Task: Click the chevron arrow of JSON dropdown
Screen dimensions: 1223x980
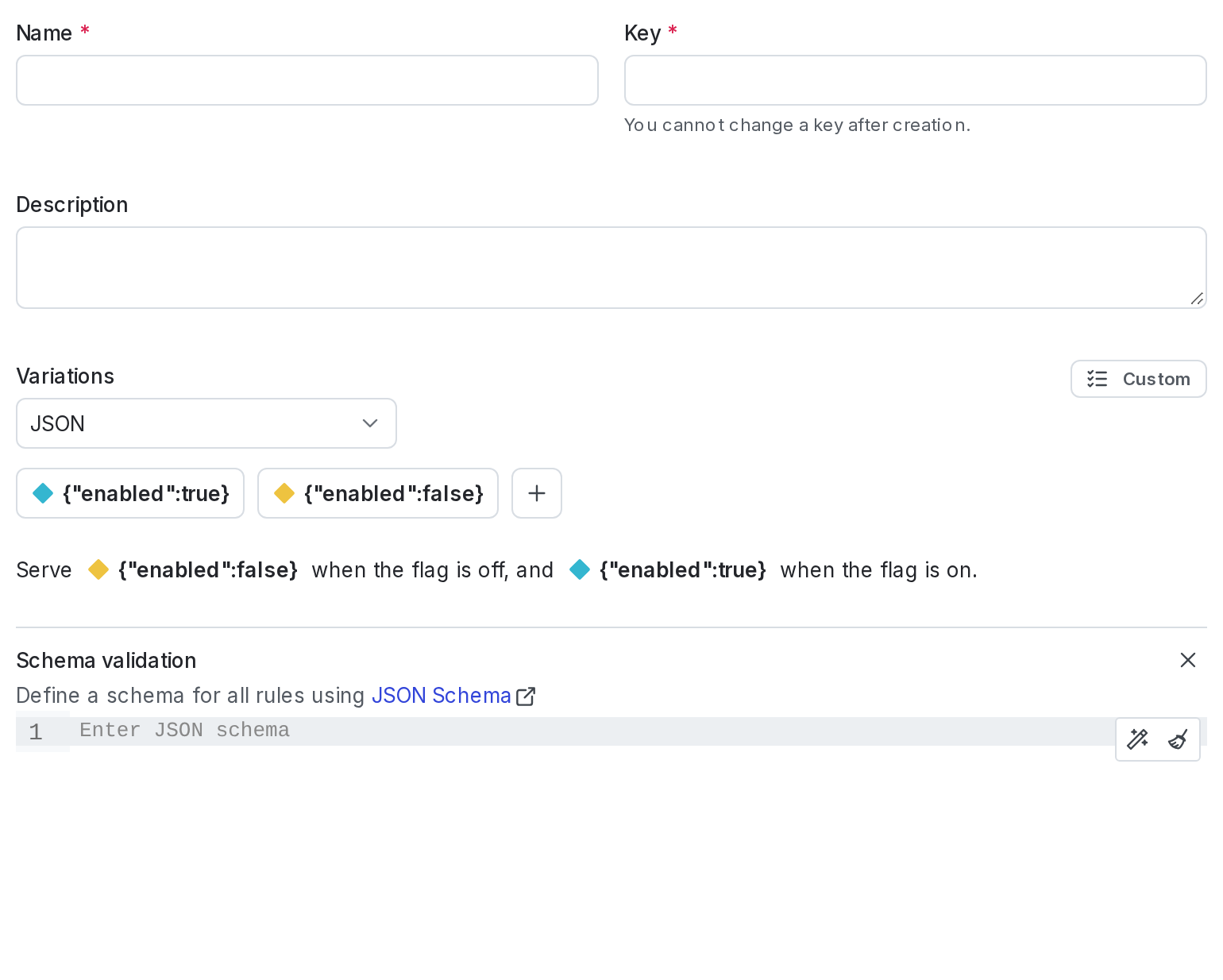Action: coord(369,423)
